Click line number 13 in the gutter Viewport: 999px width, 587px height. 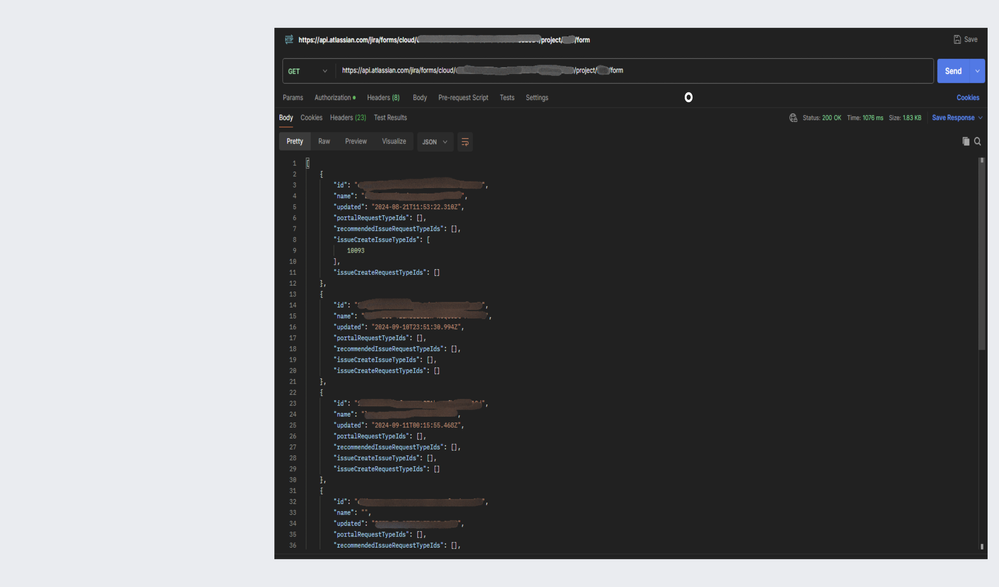pos(293,294)
